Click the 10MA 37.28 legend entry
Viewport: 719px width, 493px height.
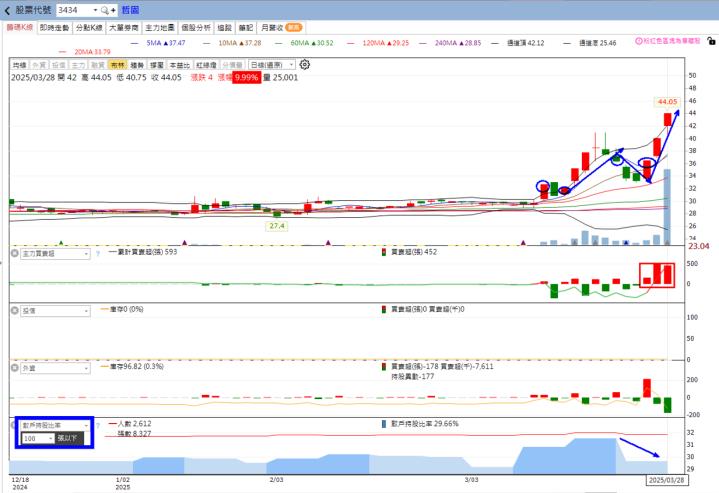click(x=232, y=43)
